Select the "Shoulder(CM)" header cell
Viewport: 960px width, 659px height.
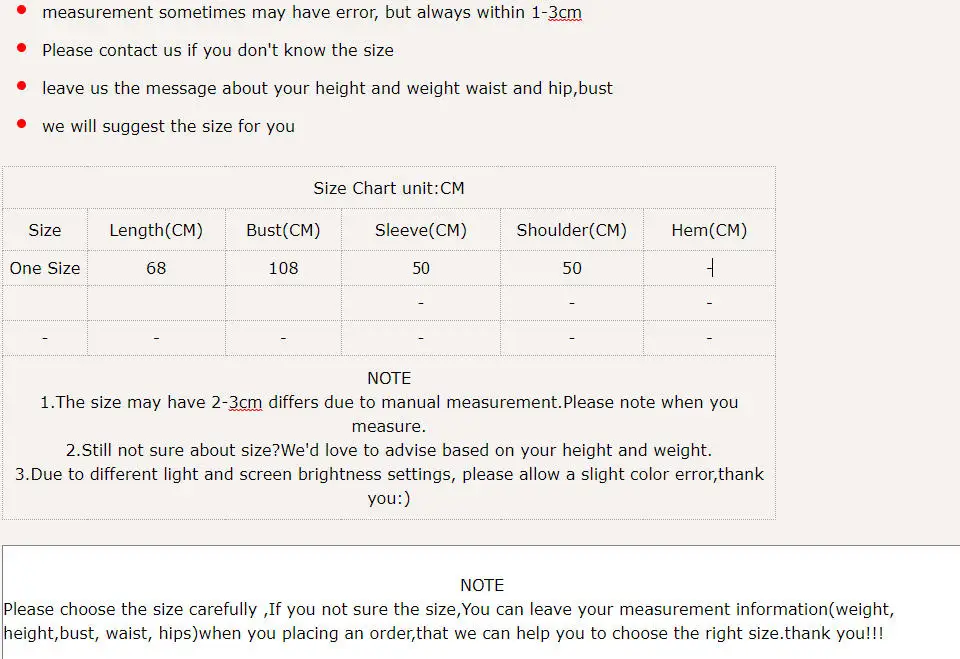pyautogui.click(x=572, y=230)
